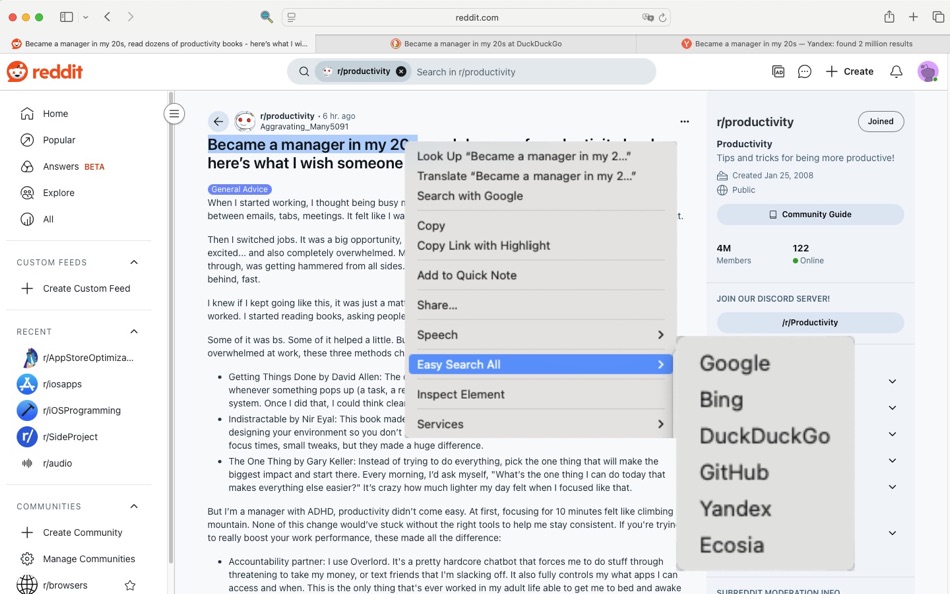Open the Easy Search All submenu

tap(540, 364)
